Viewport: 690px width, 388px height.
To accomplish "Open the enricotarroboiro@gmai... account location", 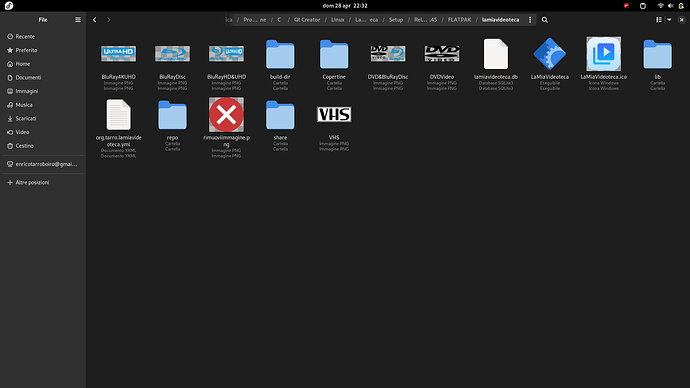I will click(43, 164).
